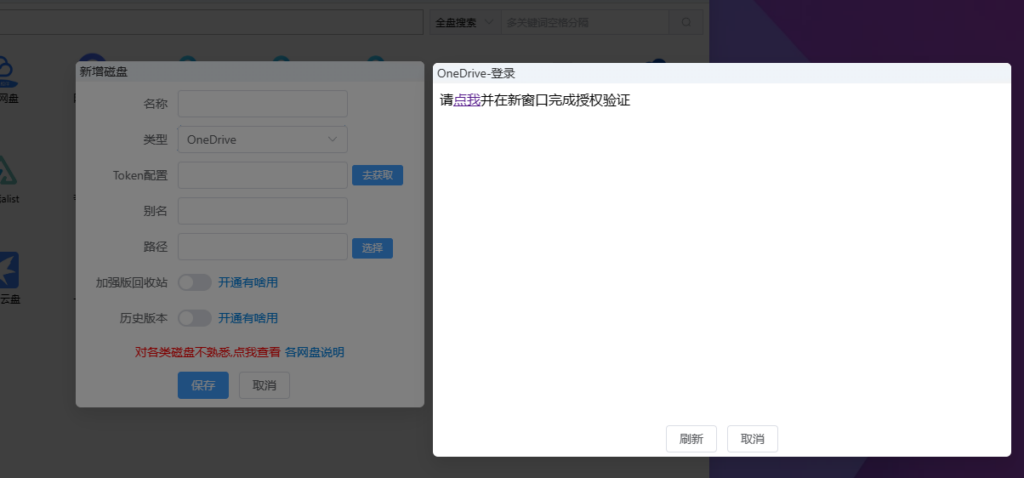The height and width of the screenshot is (478, 1024).
Task: Open the 类型 OneDrive dropdown
Action: coord(263,140)
